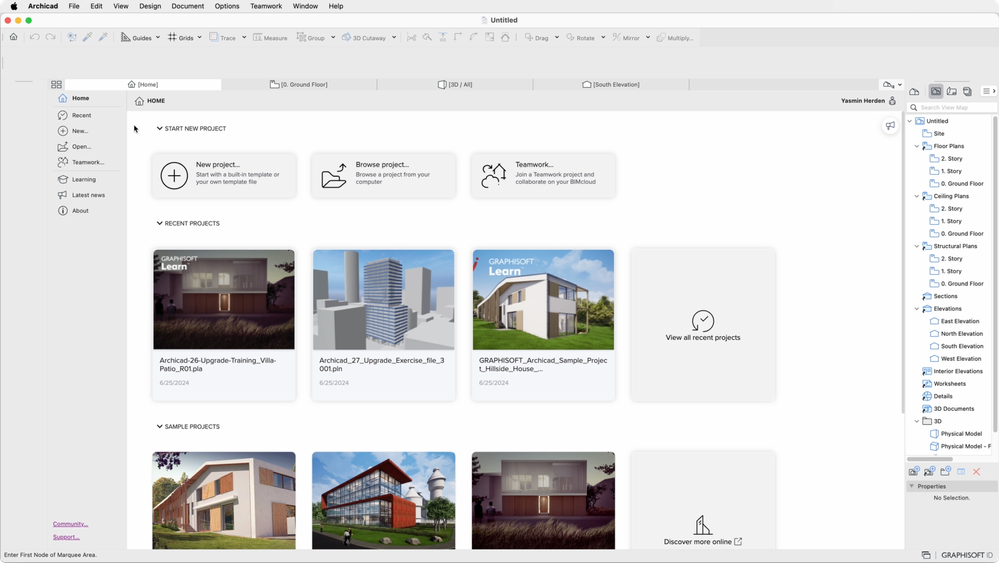Click Discover more online
Image resolution: width=999 pixels, height=563 pixels.
click(x=703, y=541)
